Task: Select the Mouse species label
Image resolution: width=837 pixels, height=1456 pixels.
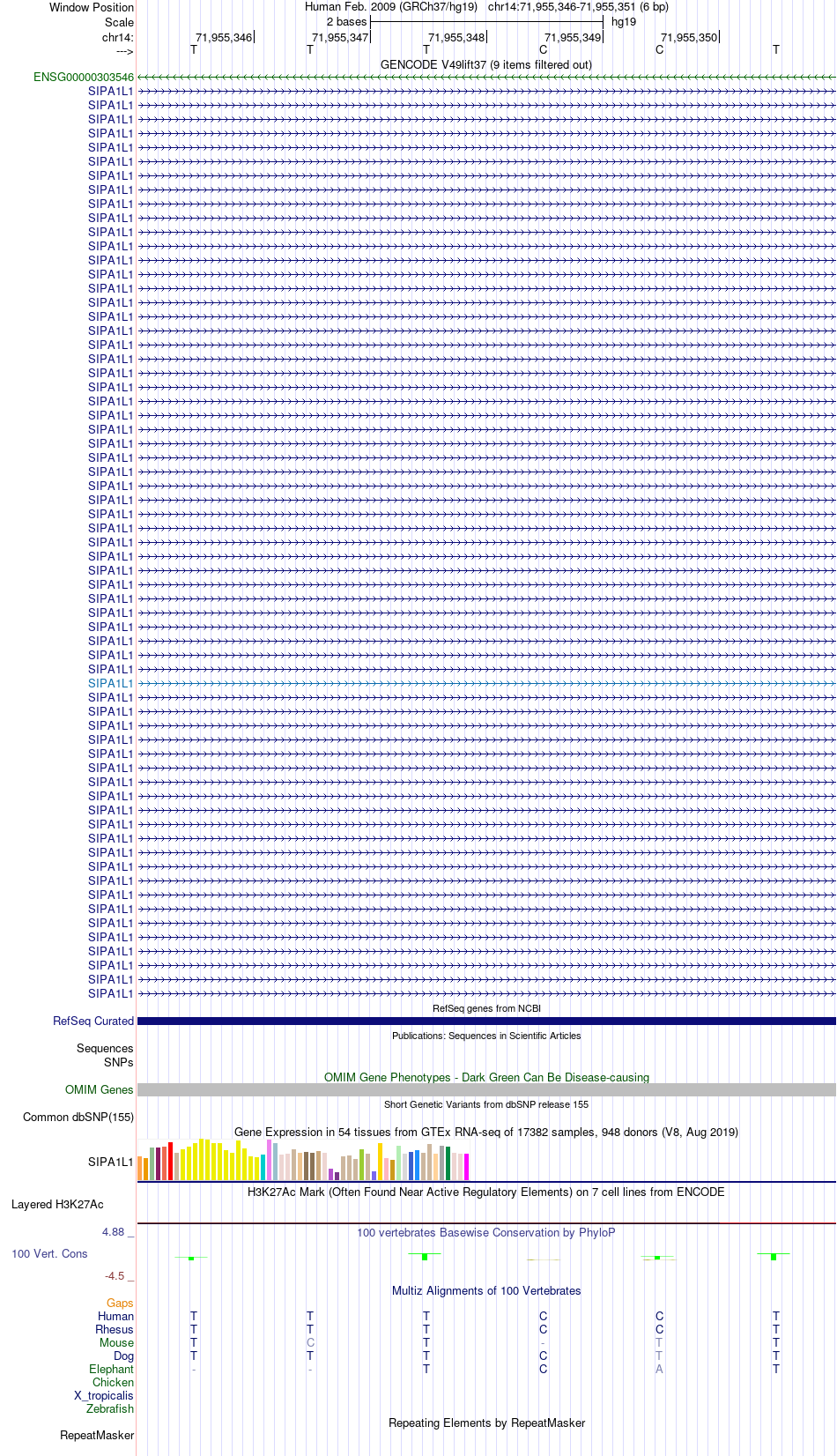Action: pyautogui.click(x=117, y=1343)
